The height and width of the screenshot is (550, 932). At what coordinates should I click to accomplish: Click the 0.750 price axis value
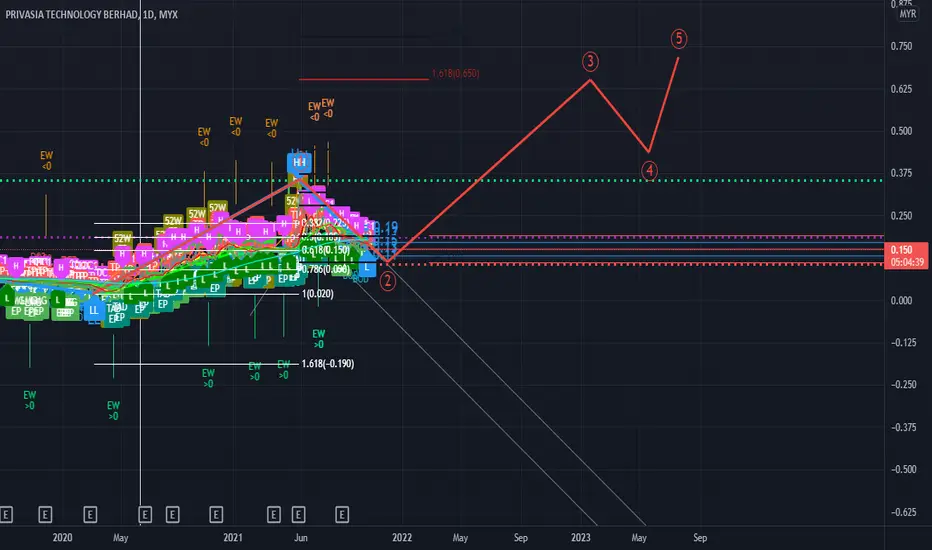point(901,46)
